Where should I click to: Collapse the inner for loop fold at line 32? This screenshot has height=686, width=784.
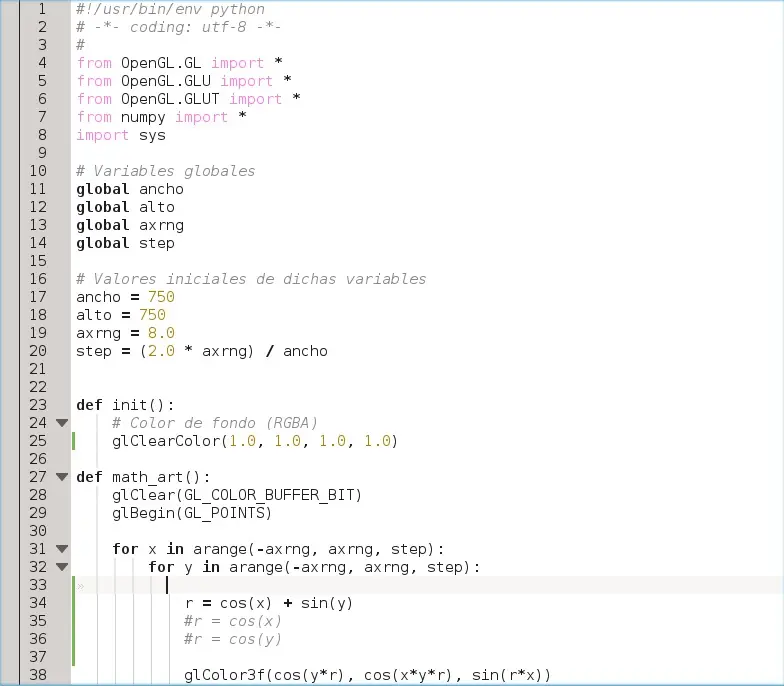pos(62,567)
